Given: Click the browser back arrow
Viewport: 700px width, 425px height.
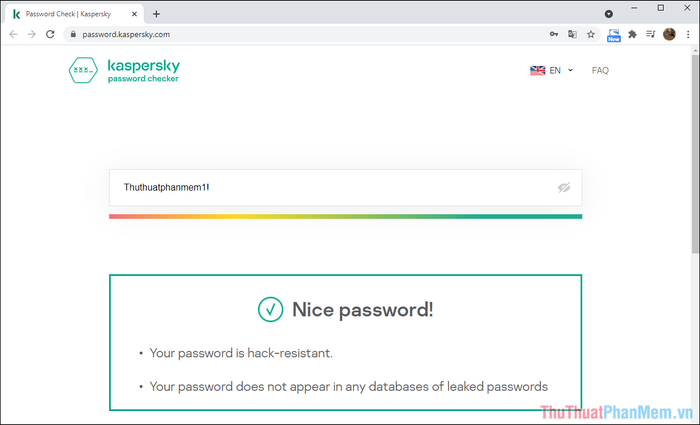Looking at the screenshot, I should [12, 33].
